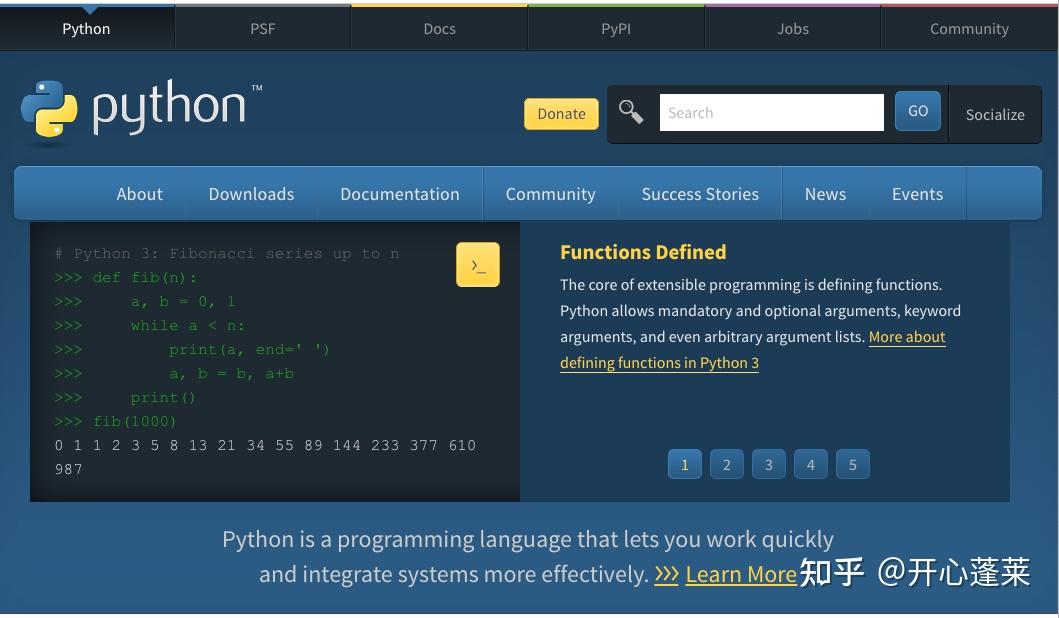Follow the Learn More link
Image resolution: width=1059 pixels, height=618 pixels.
(741, 574)
